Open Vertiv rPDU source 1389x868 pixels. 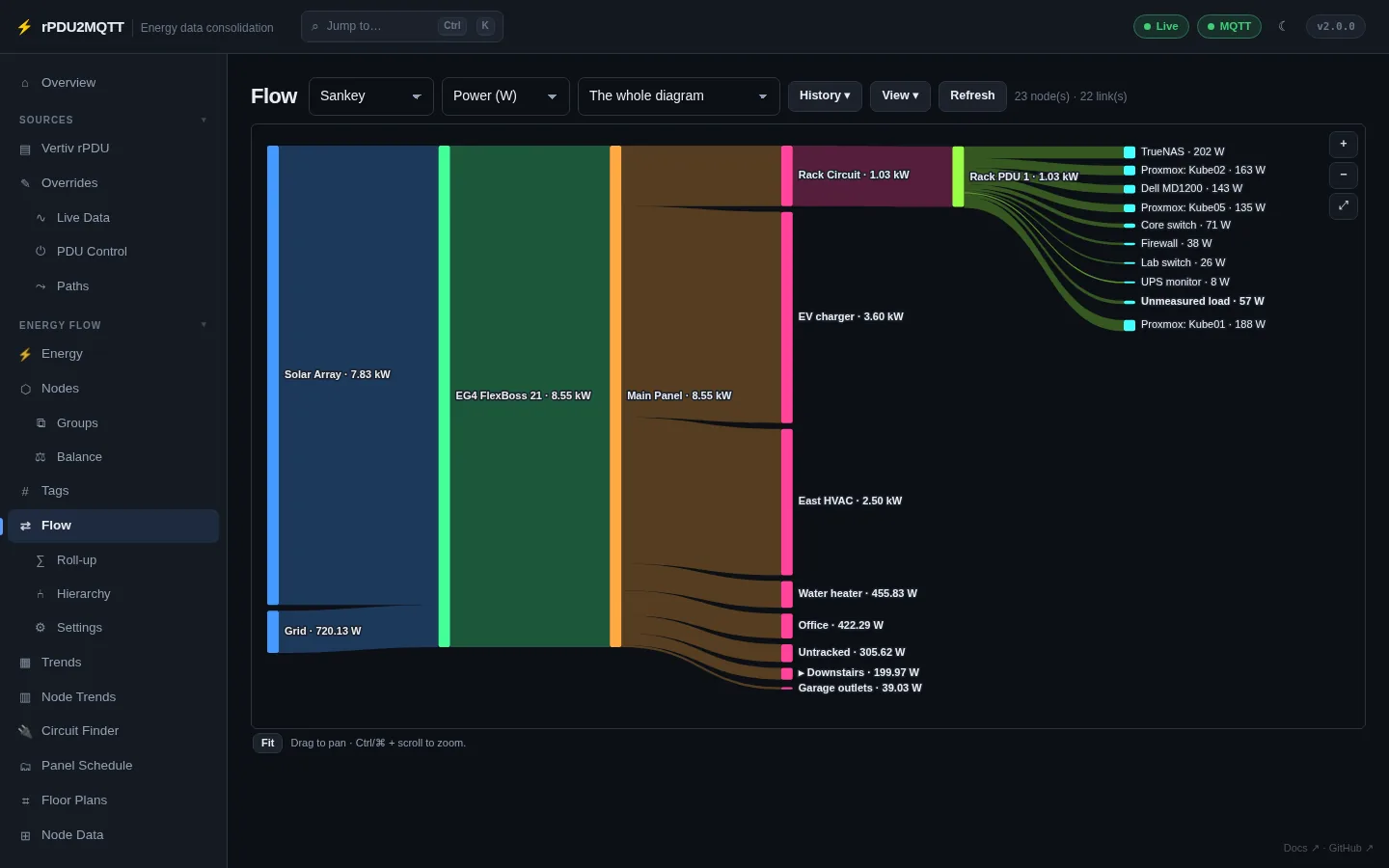(114, 149)
